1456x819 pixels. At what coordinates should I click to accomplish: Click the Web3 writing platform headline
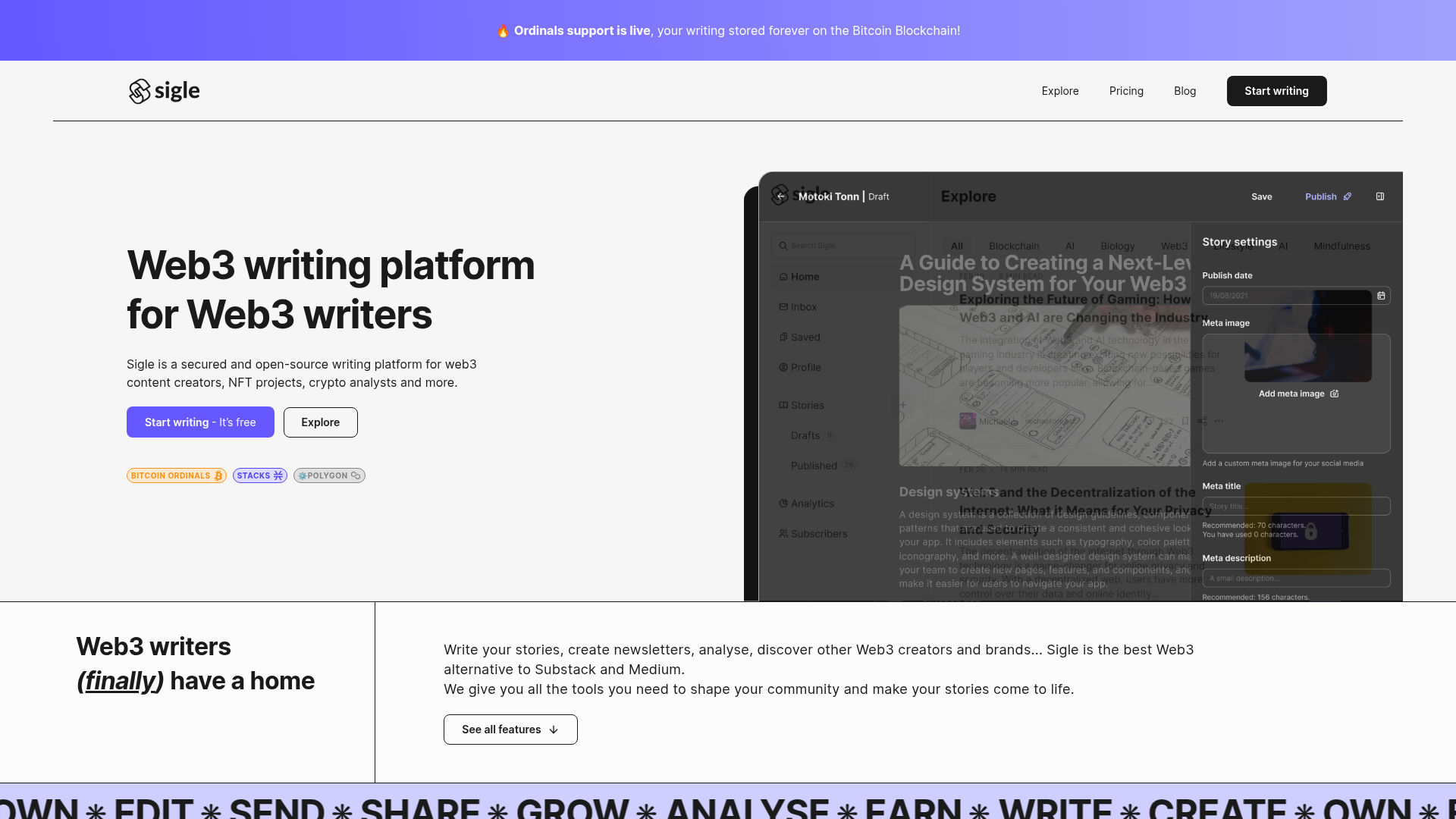(x=331, y=290)
